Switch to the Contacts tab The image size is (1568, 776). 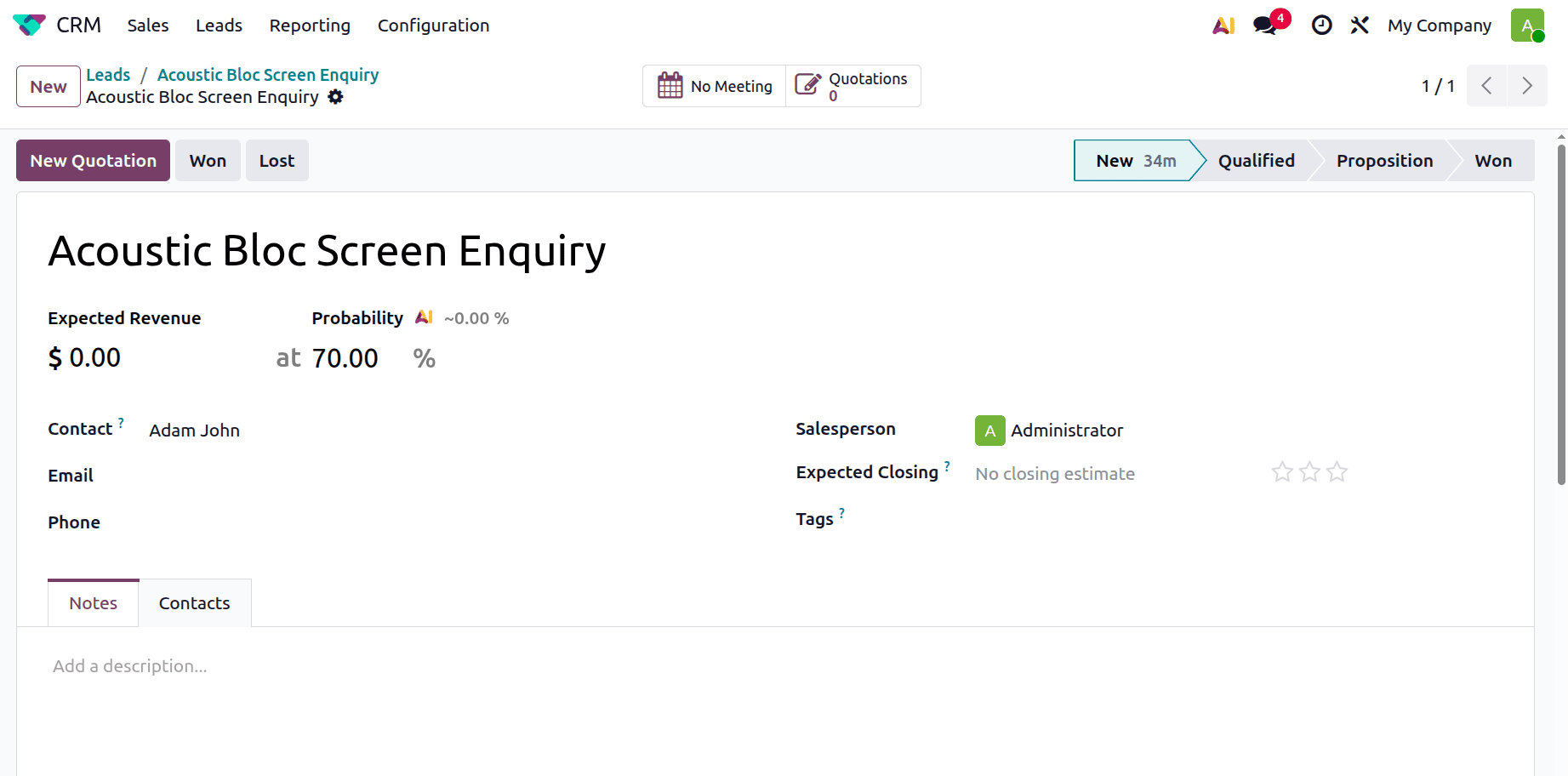(194, 603)
